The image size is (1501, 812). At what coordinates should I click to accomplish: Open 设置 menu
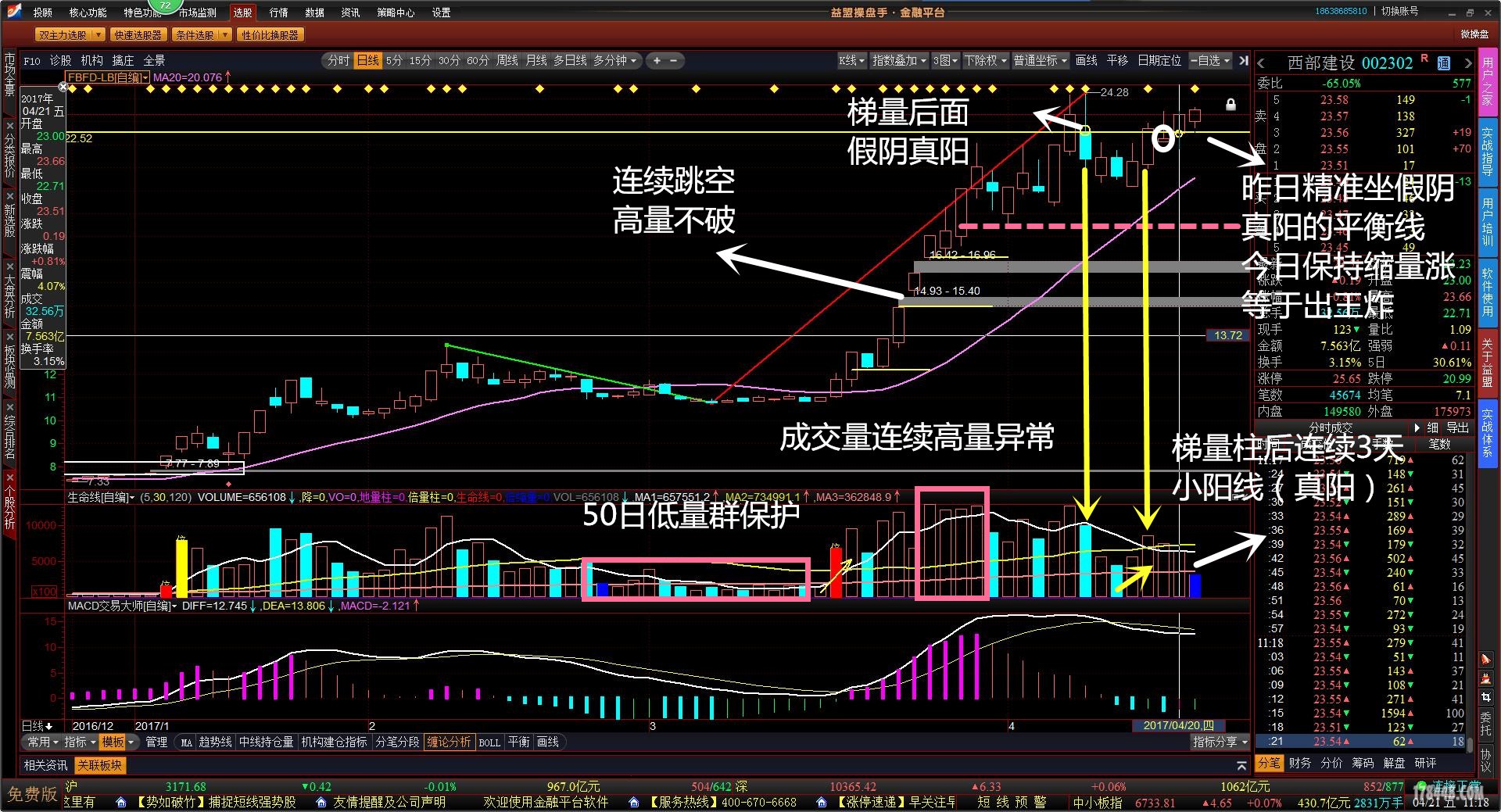(442, 13)
